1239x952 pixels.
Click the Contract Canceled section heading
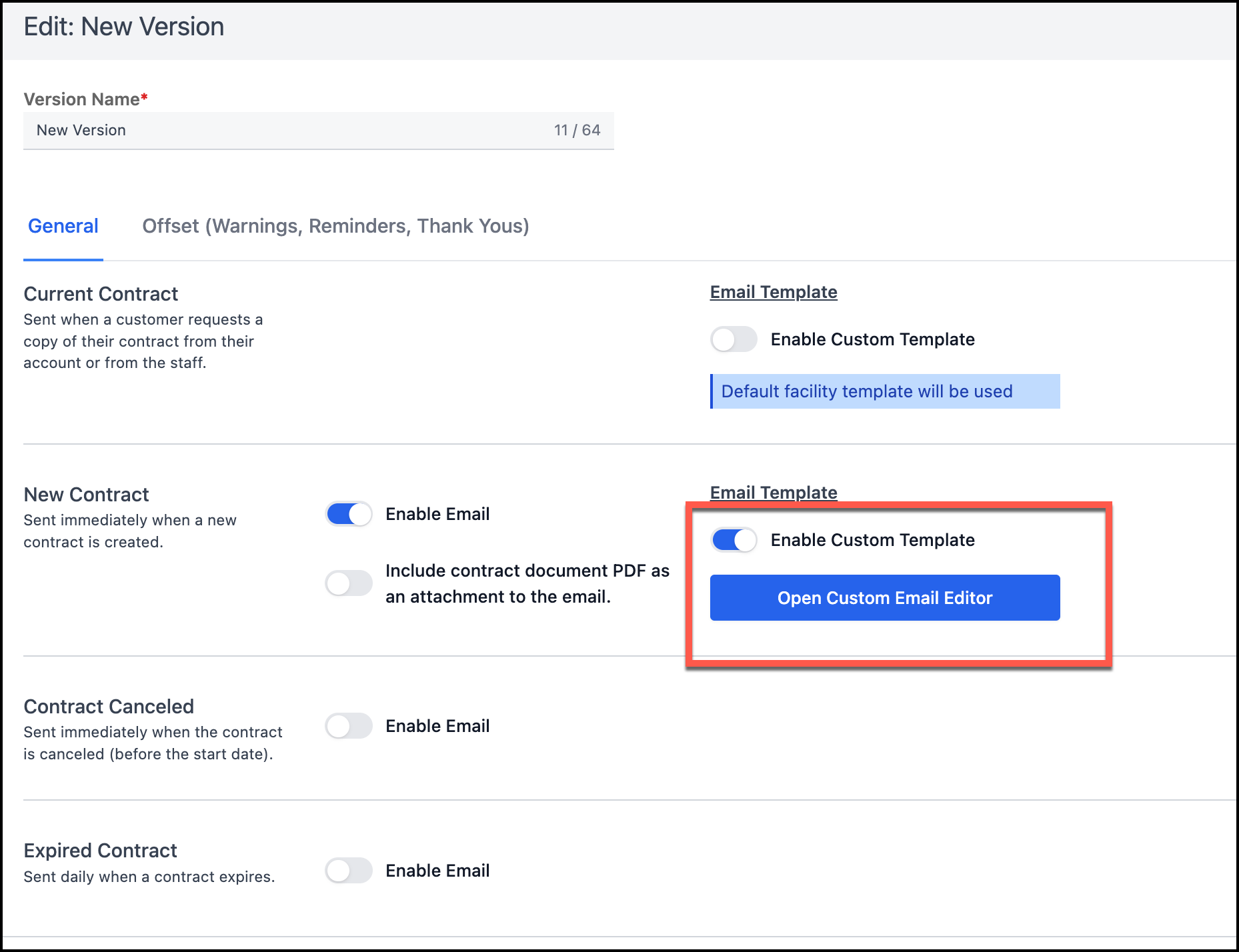tap(109, 707)
